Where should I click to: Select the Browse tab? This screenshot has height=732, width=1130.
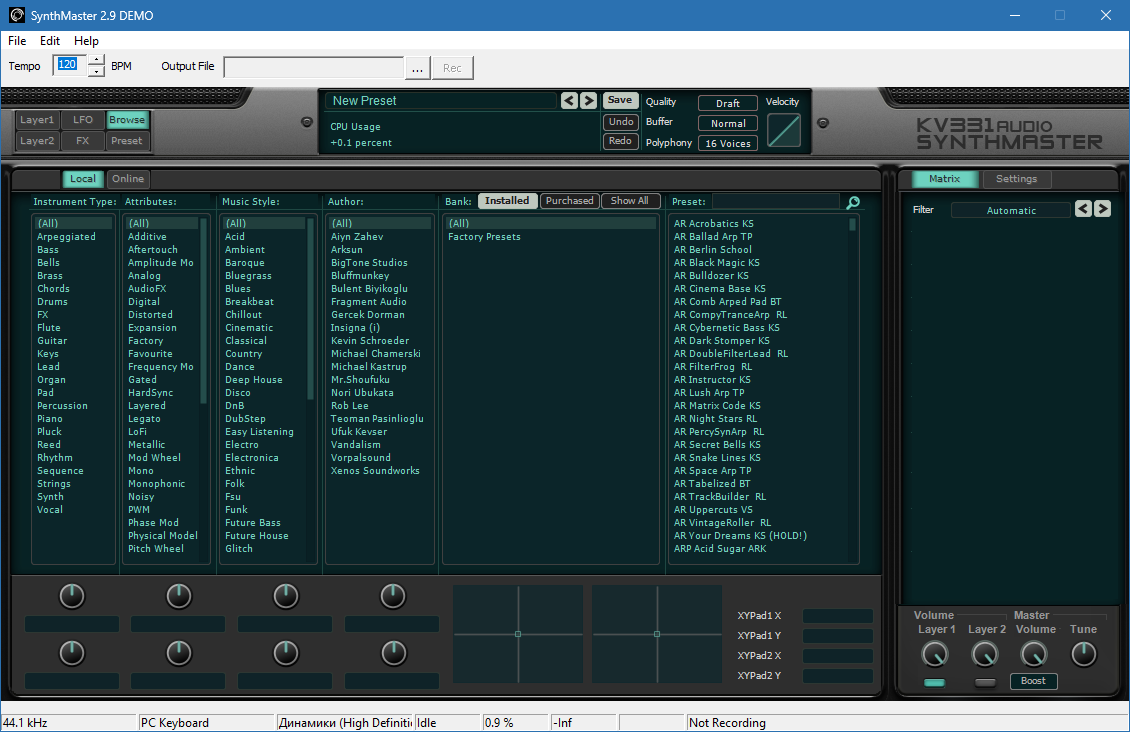point(127,120)
